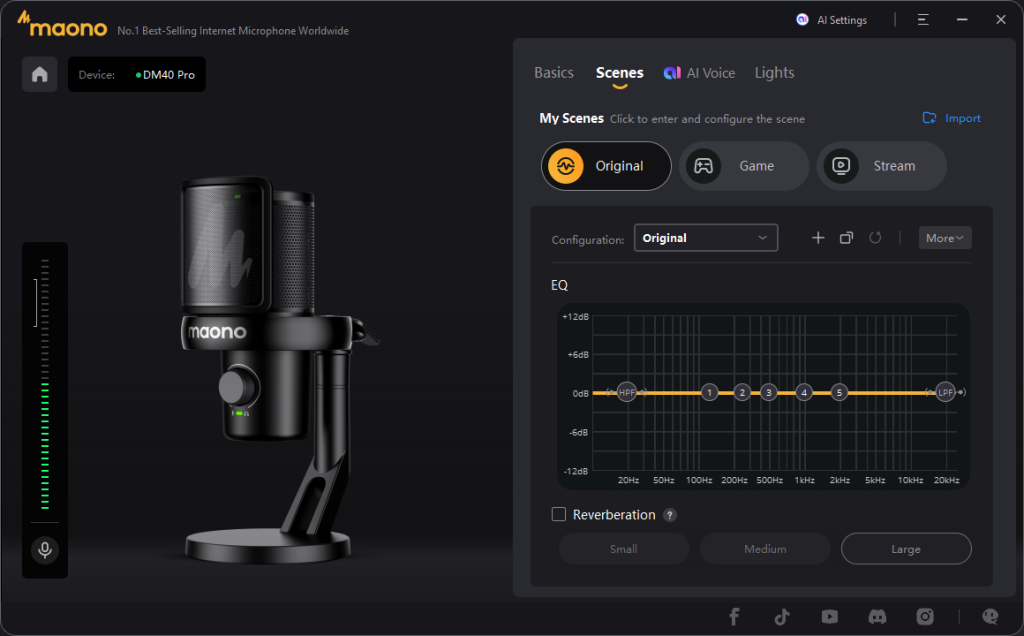This screenshot has height=636, width=1024.
Task: Mute the microphone using the mic icon
Action: tap(44, 549)
